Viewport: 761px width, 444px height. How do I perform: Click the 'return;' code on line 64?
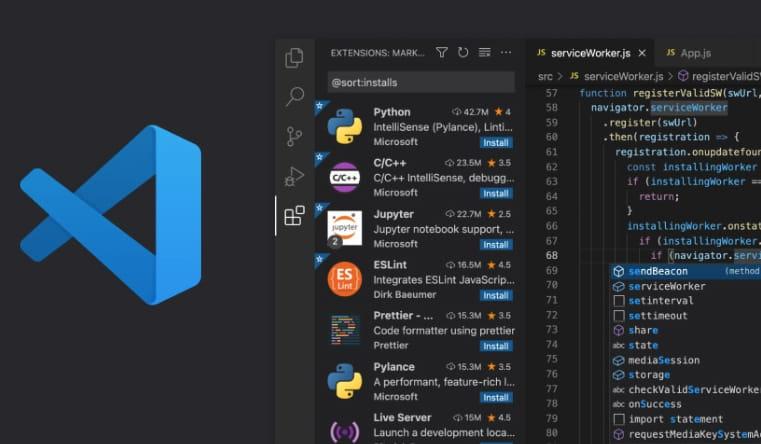tap(659, 197)
